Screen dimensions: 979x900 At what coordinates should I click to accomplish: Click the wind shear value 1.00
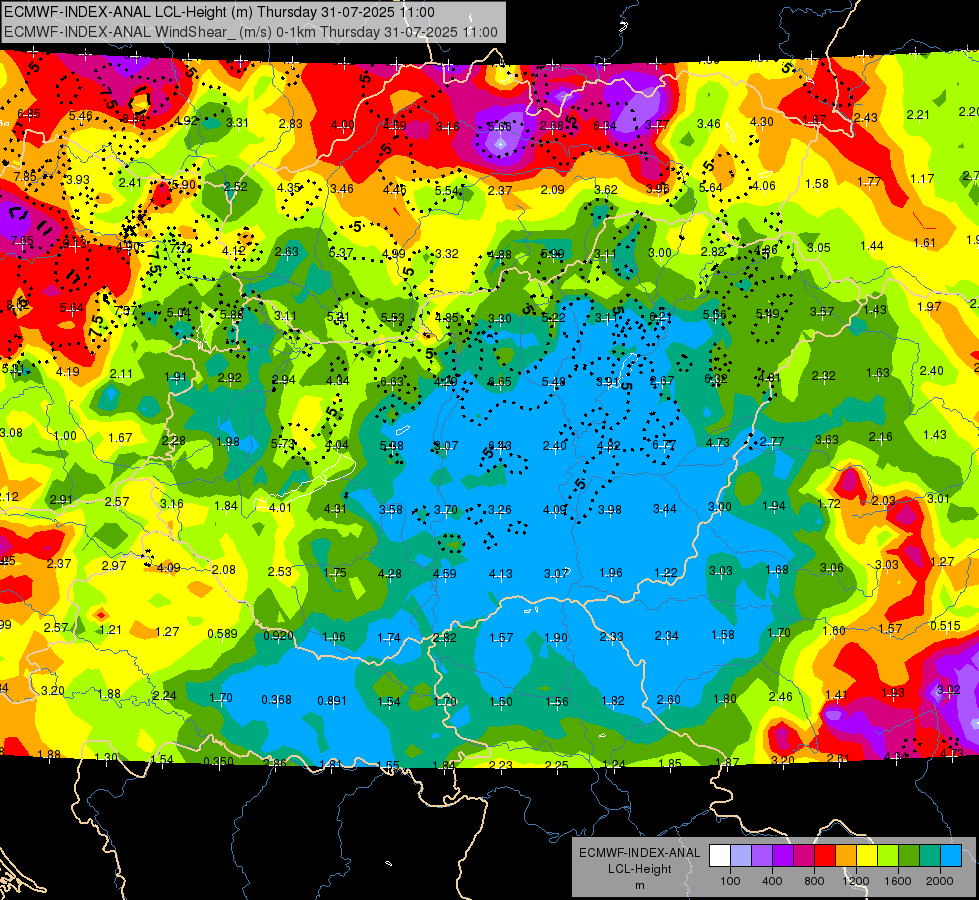point(65,436)
